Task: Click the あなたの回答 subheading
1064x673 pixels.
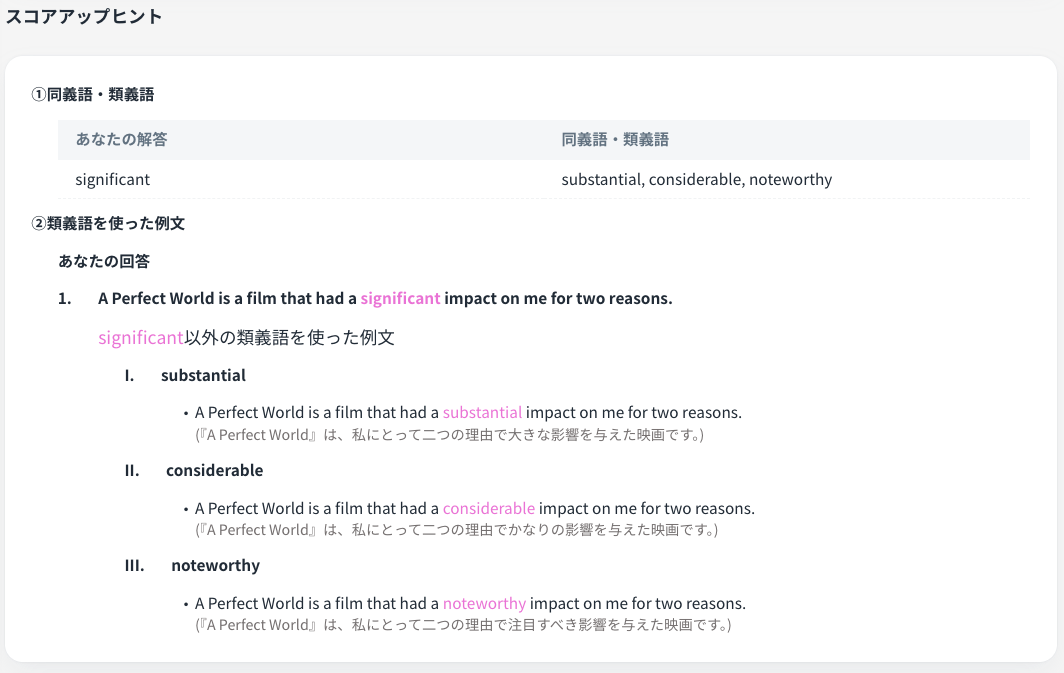Action: pyautogui.click(x=104, y=261)
